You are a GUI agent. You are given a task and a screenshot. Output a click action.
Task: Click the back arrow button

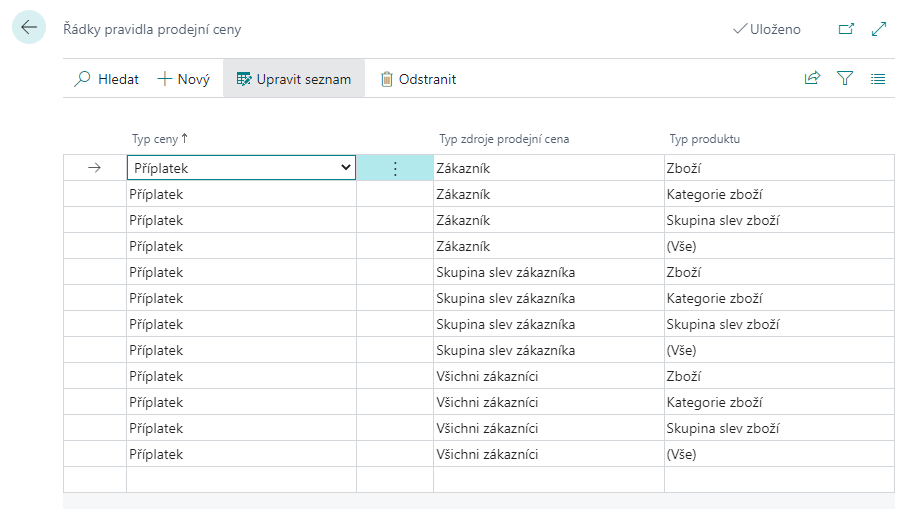tap(28, 29)
